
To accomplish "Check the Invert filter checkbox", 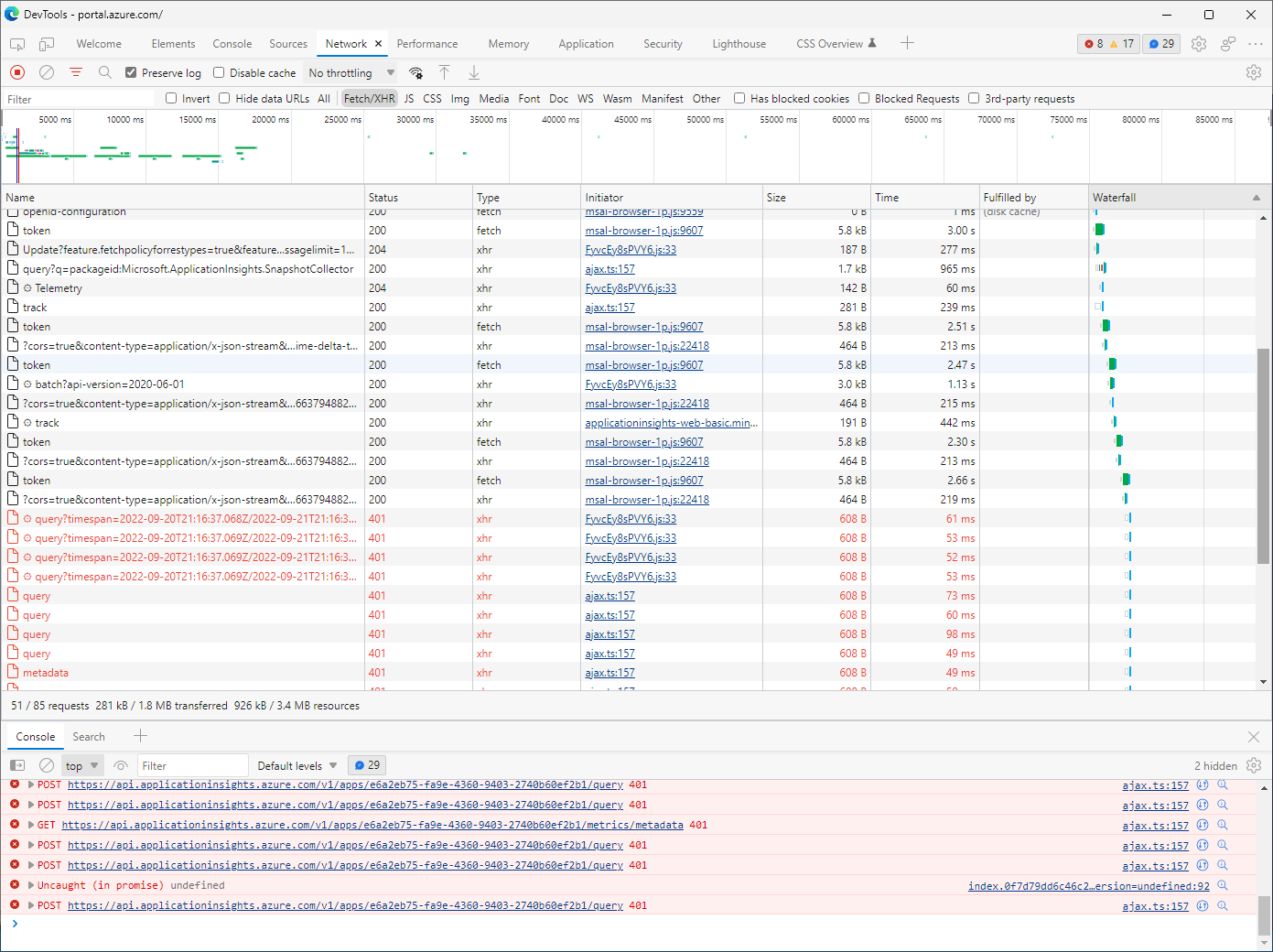I will click(x=171, y=98).
